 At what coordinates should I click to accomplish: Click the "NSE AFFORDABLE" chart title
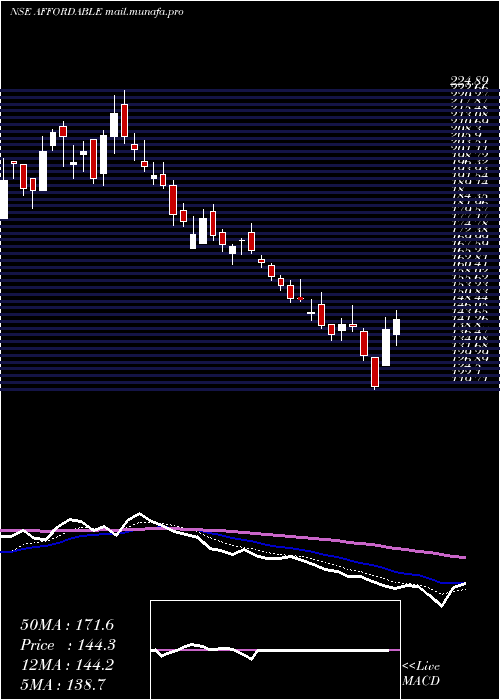[56, 12]
